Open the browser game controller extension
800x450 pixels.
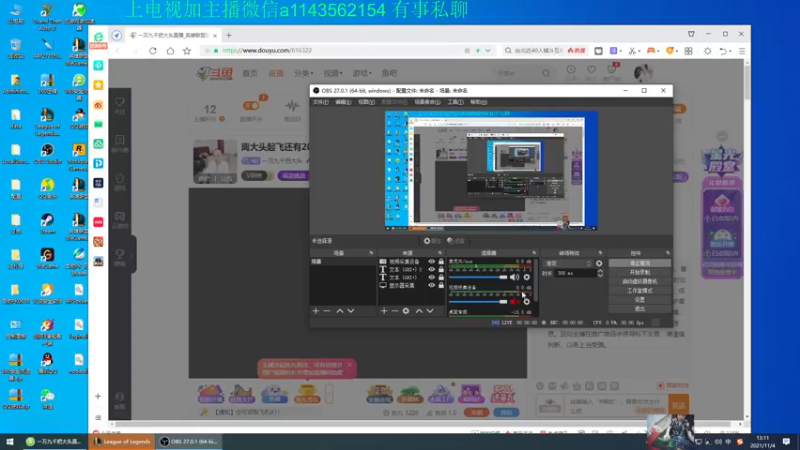click(651, 51)
